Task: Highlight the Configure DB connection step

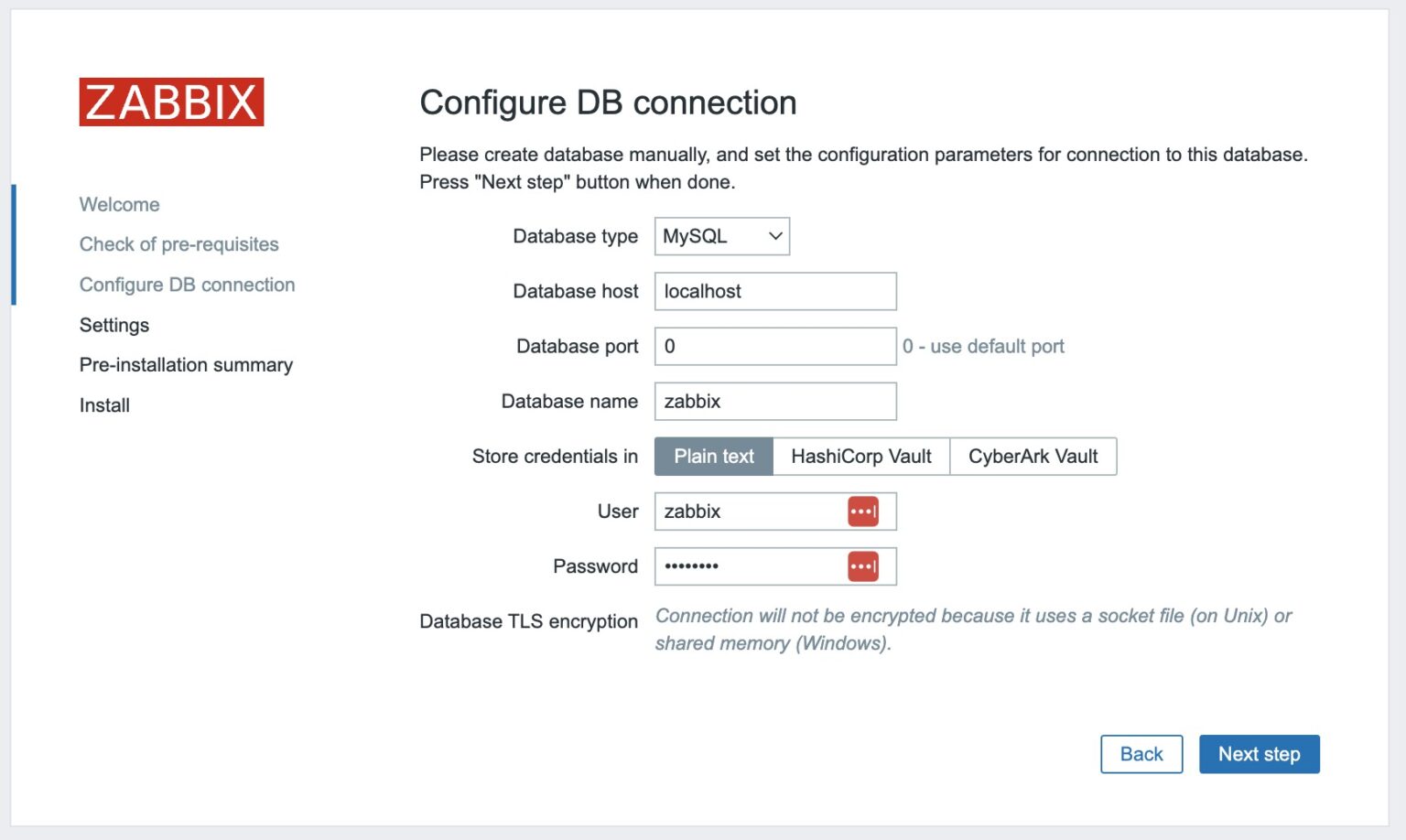Action: (187, 285)
